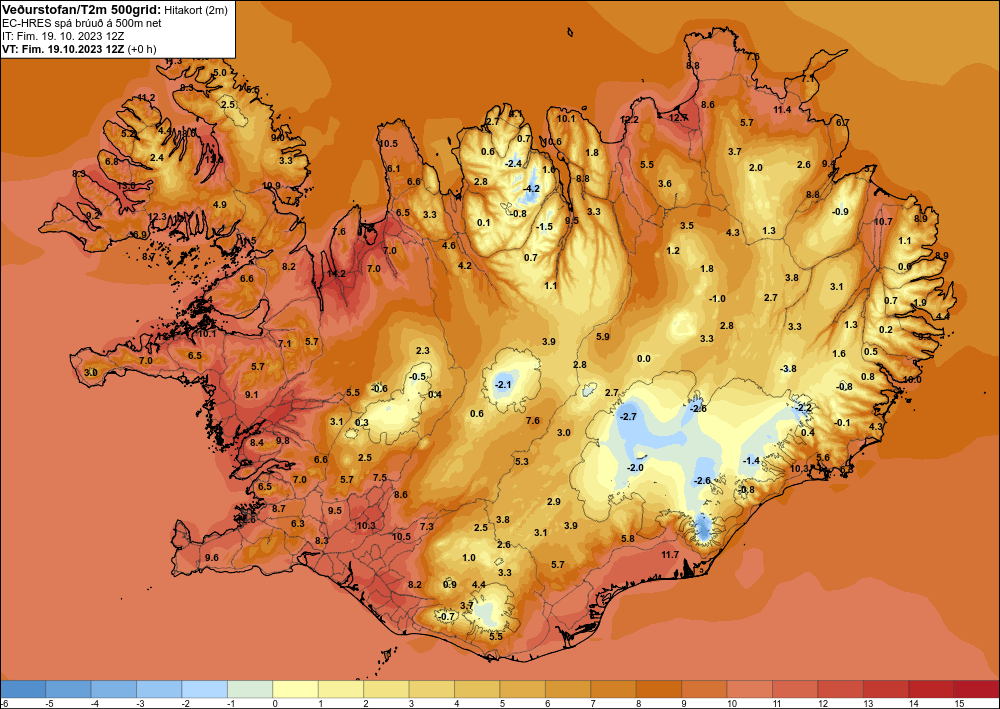Click the 5.9 temperature label
Screen dimensions: 1000x709
[x=603, y=337]
